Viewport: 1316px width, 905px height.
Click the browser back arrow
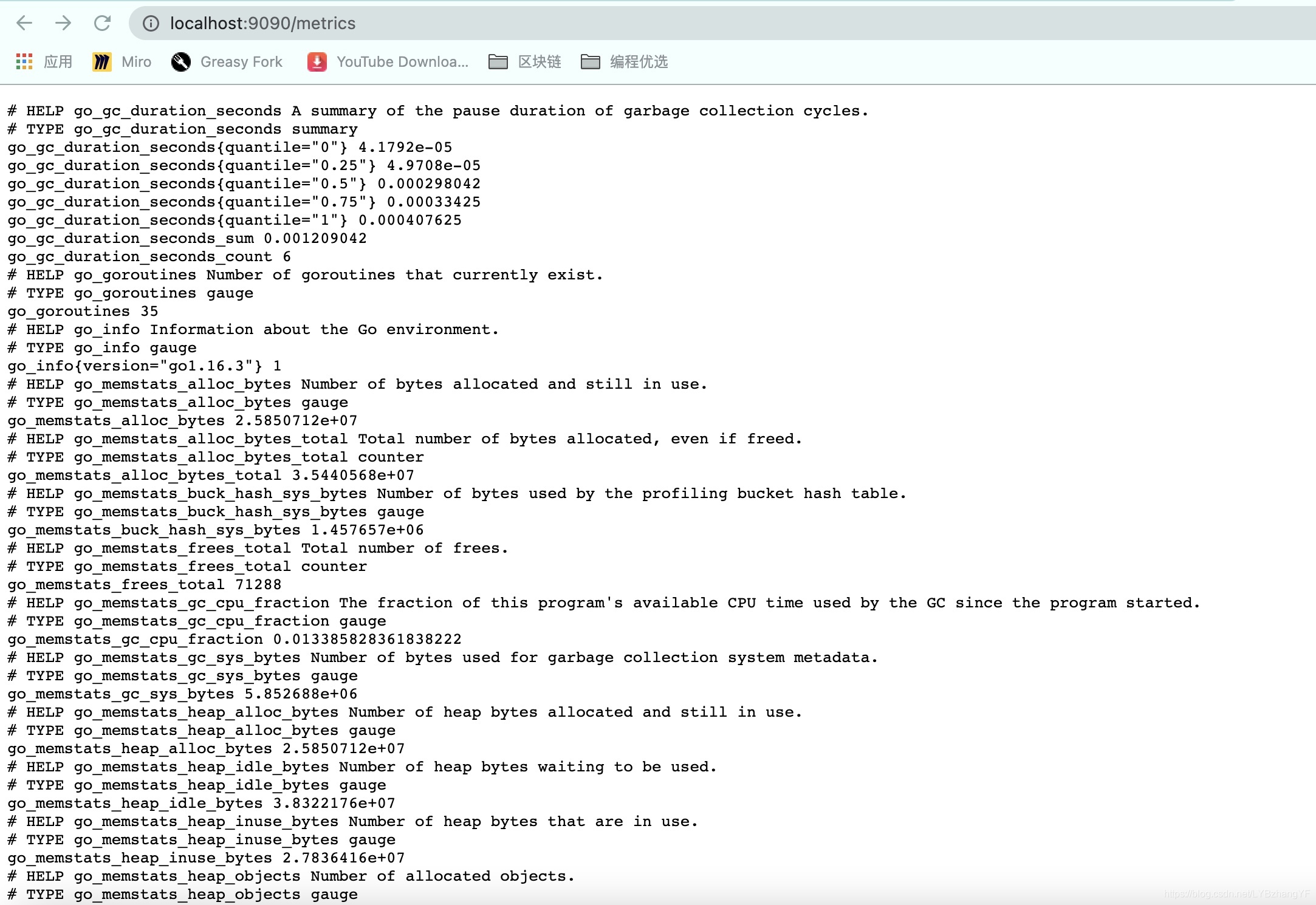pos(24,23)
